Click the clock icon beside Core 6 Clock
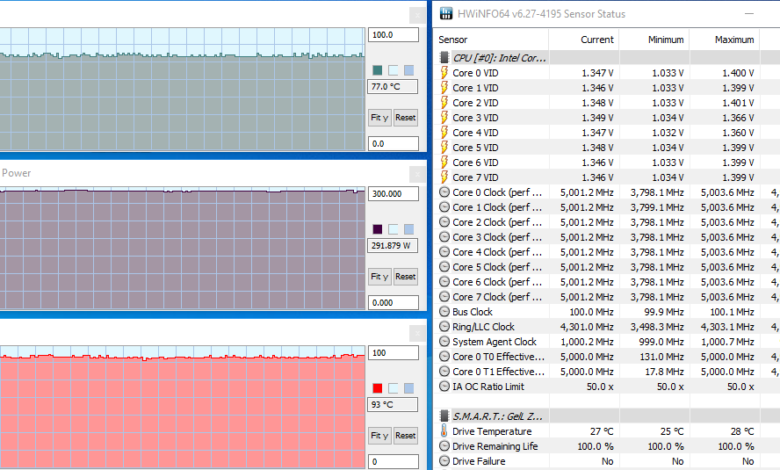The image size is (780, 470). coord(444,282)
